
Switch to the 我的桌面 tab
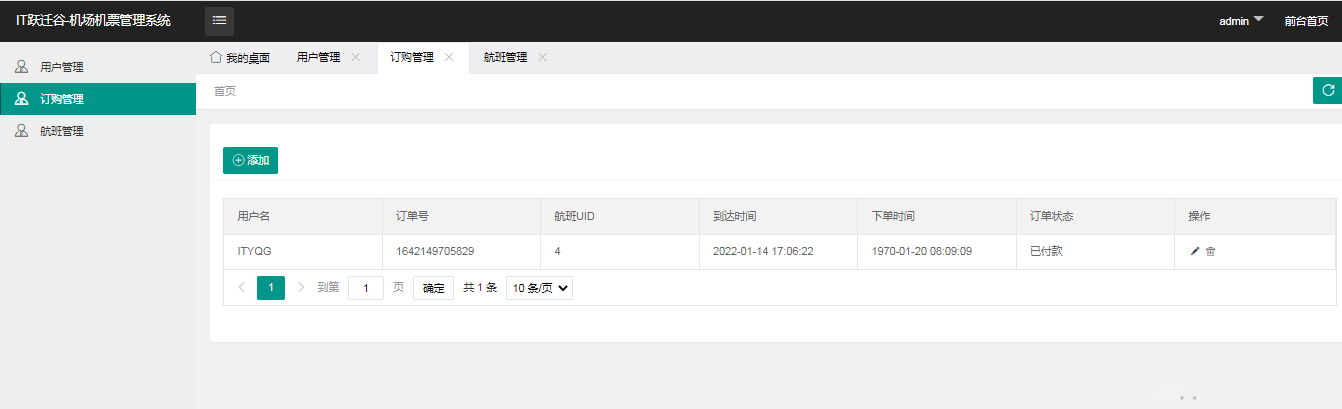(x=240, y=58)
